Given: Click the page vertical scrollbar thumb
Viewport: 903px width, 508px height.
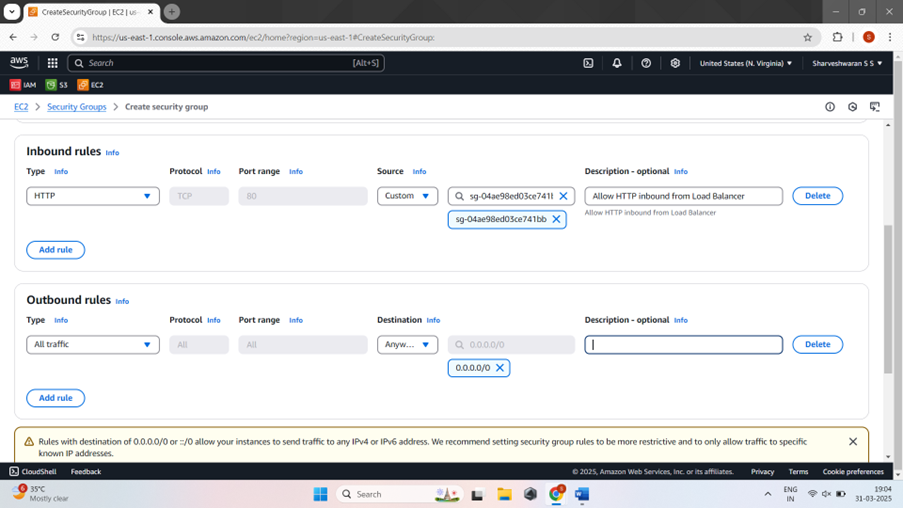Looking at the screenshot, I should [888, 300].
